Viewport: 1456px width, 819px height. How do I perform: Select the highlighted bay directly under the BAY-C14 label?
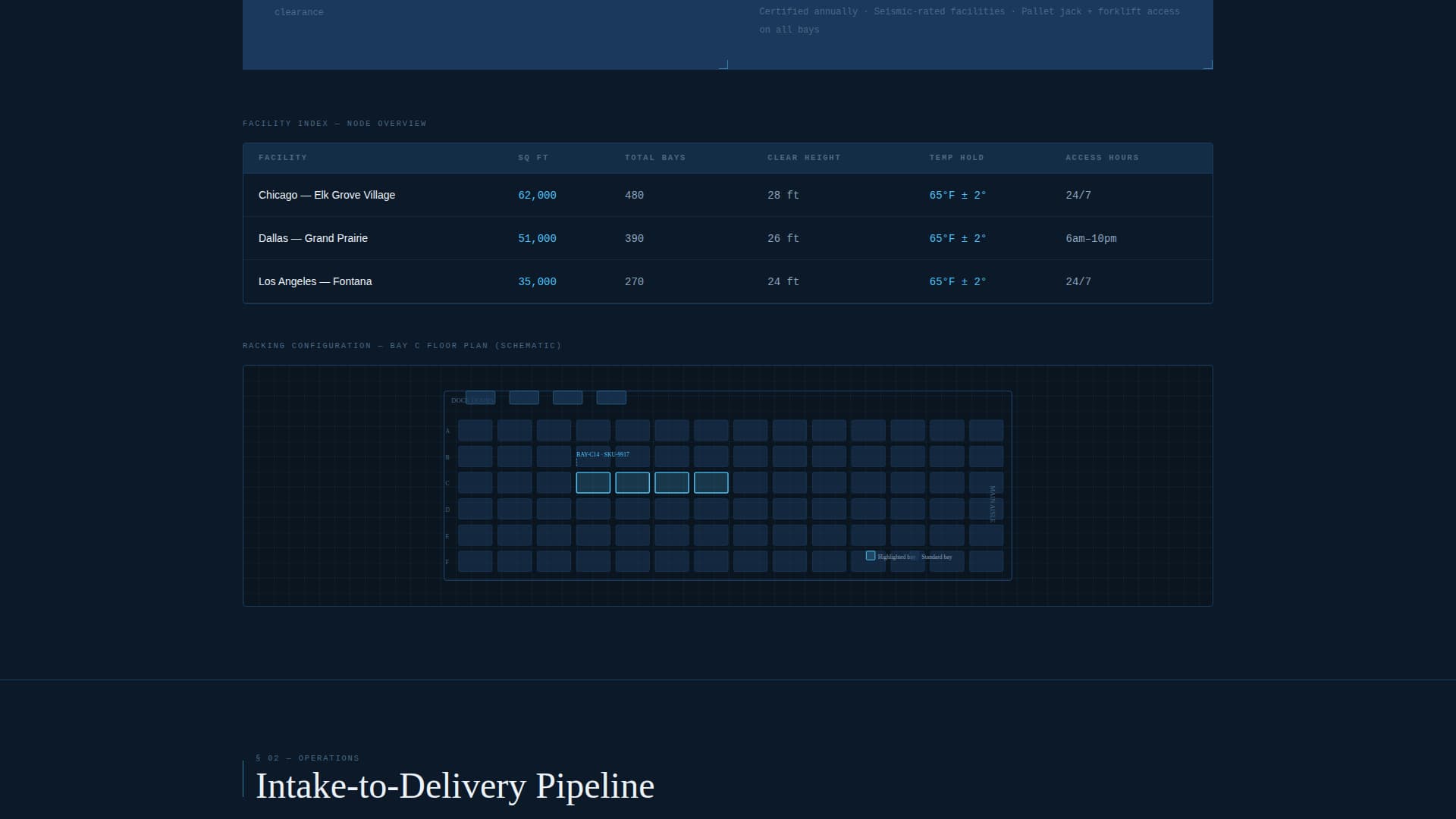tap(593, 483)
